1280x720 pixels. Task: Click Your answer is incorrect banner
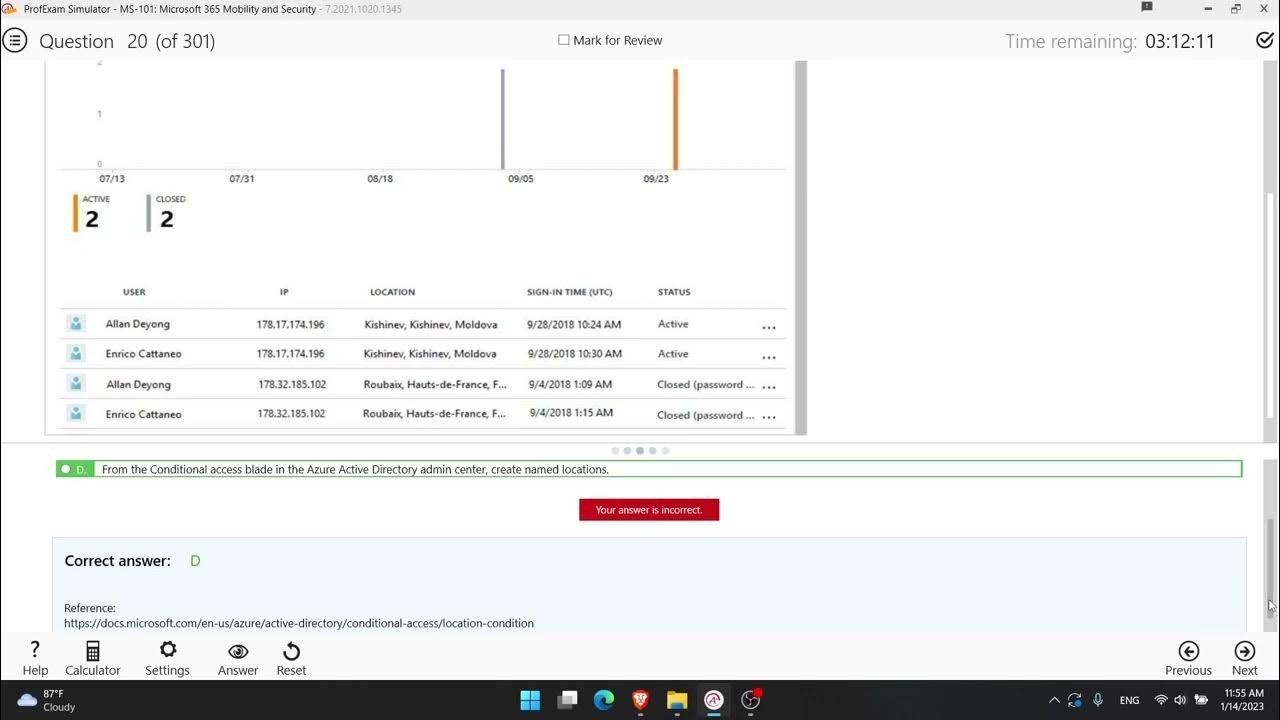649,510
